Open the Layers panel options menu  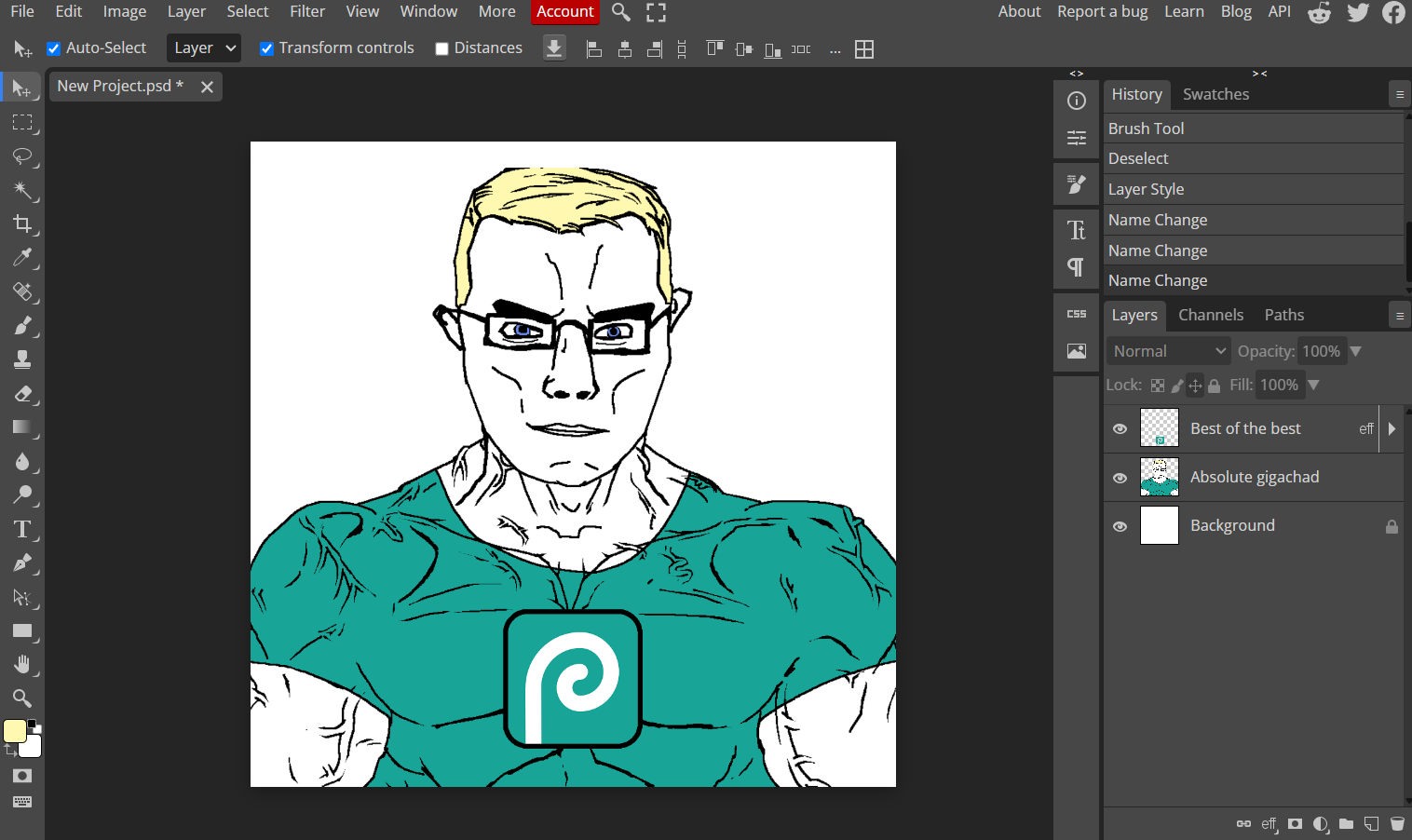click(x=1399, y=316)
